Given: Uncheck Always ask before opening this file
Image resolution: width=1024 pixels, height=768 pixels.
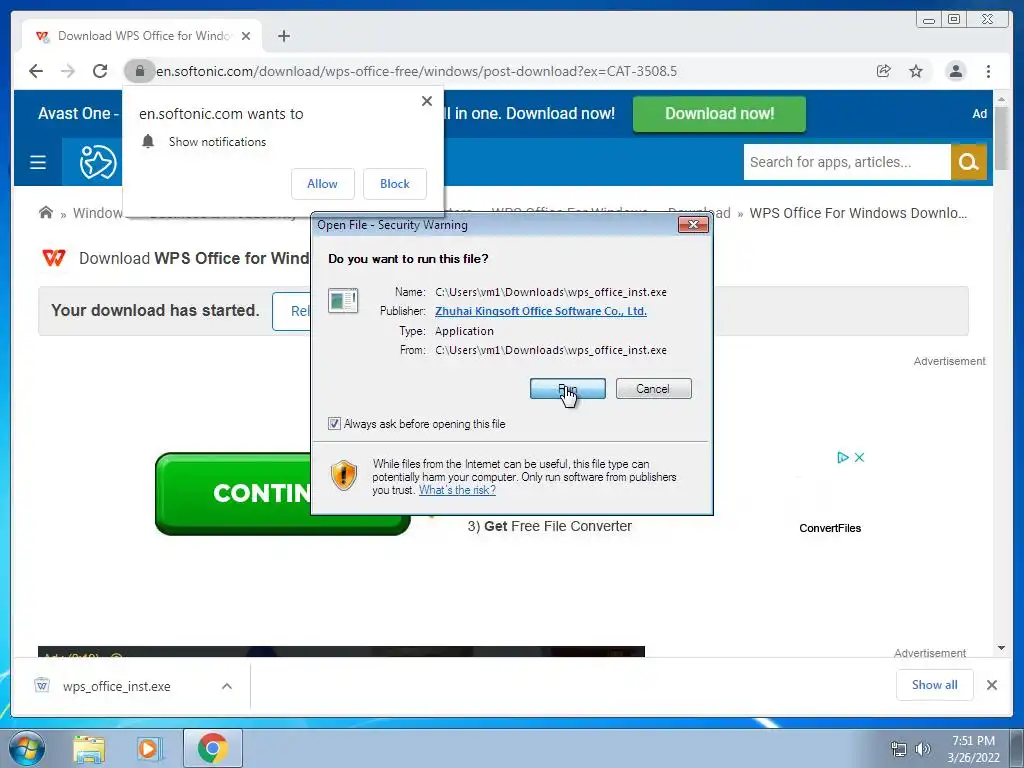Looking at the screenshot, I should click(334, 424).
